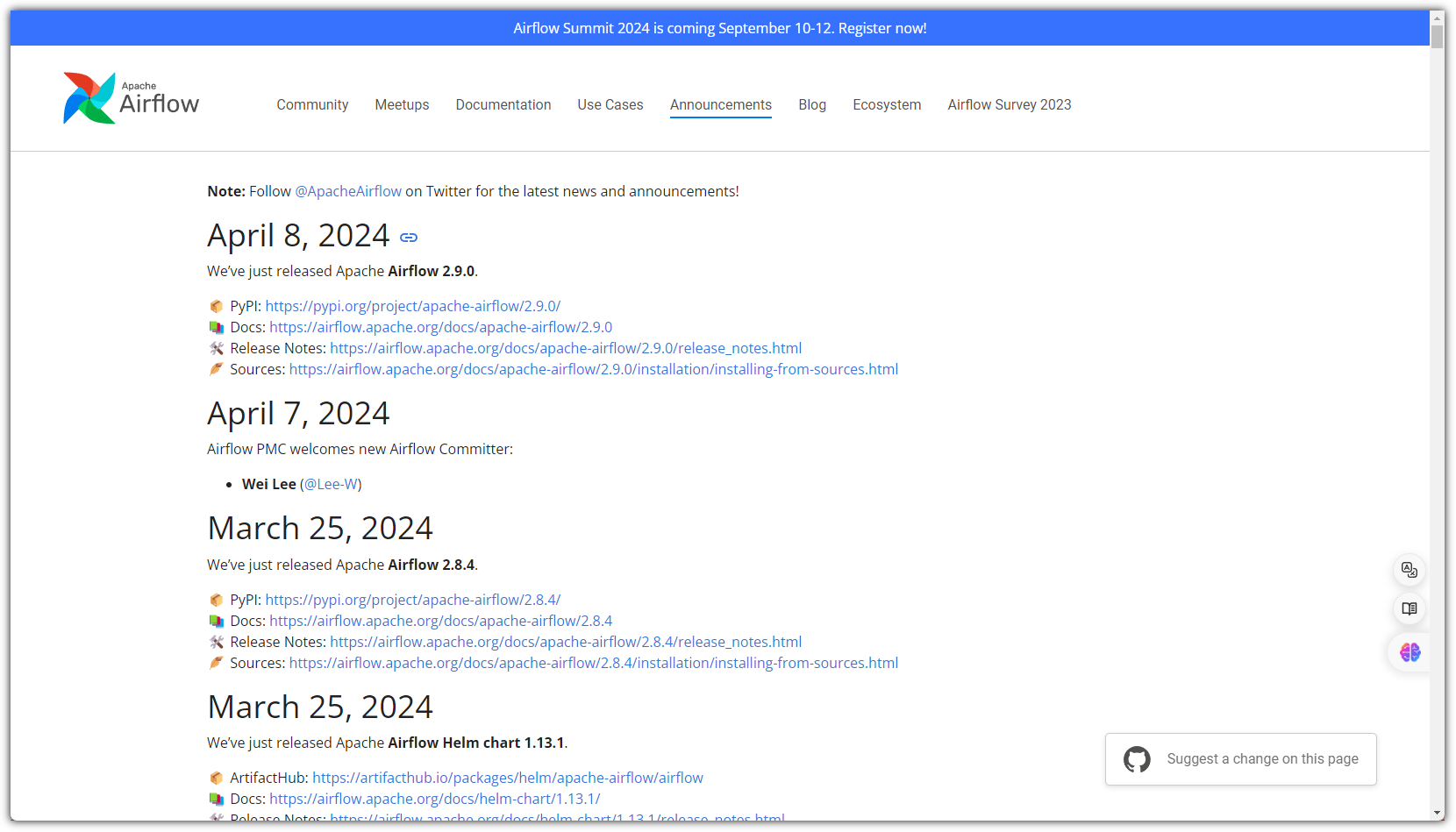Click the page vertical scrollbar thumb

click(x=1437, y=37)
